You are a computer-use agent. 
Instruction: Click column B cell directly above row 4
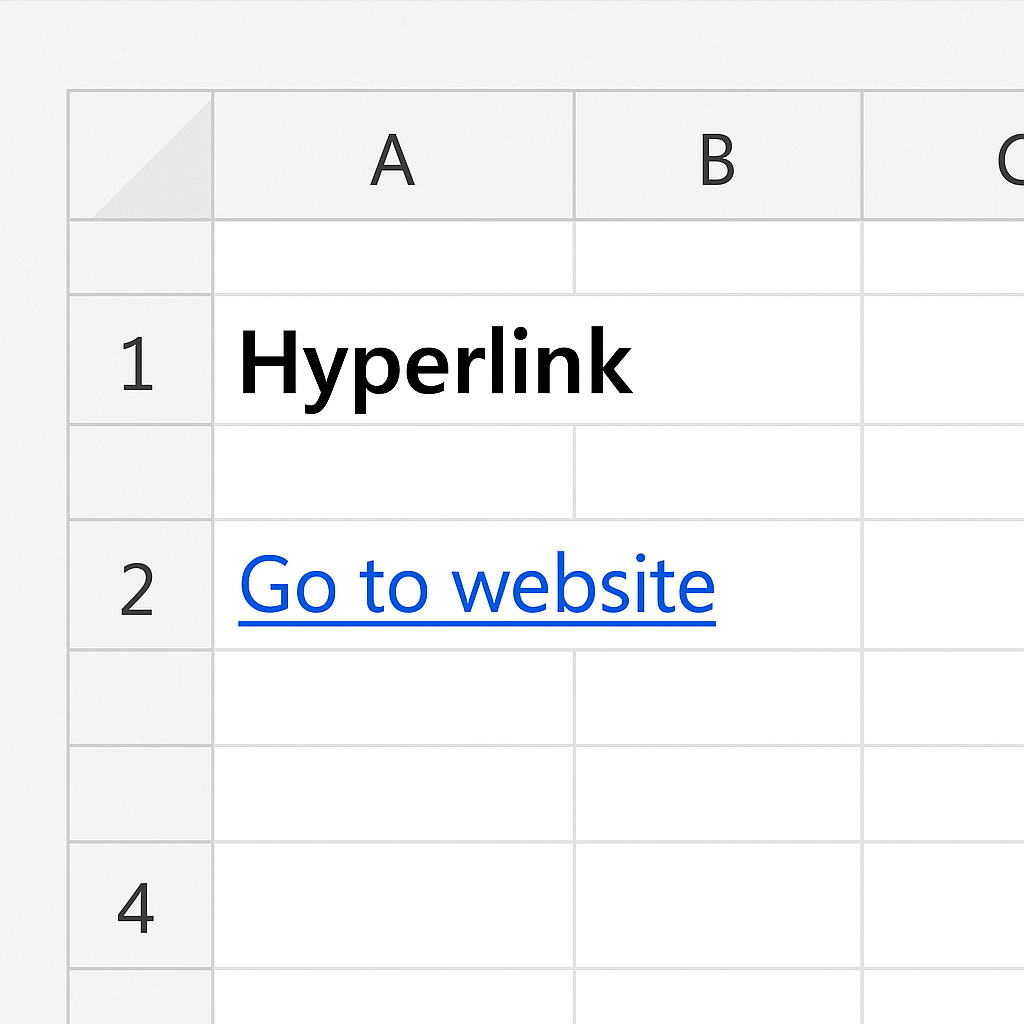point(717,794)
